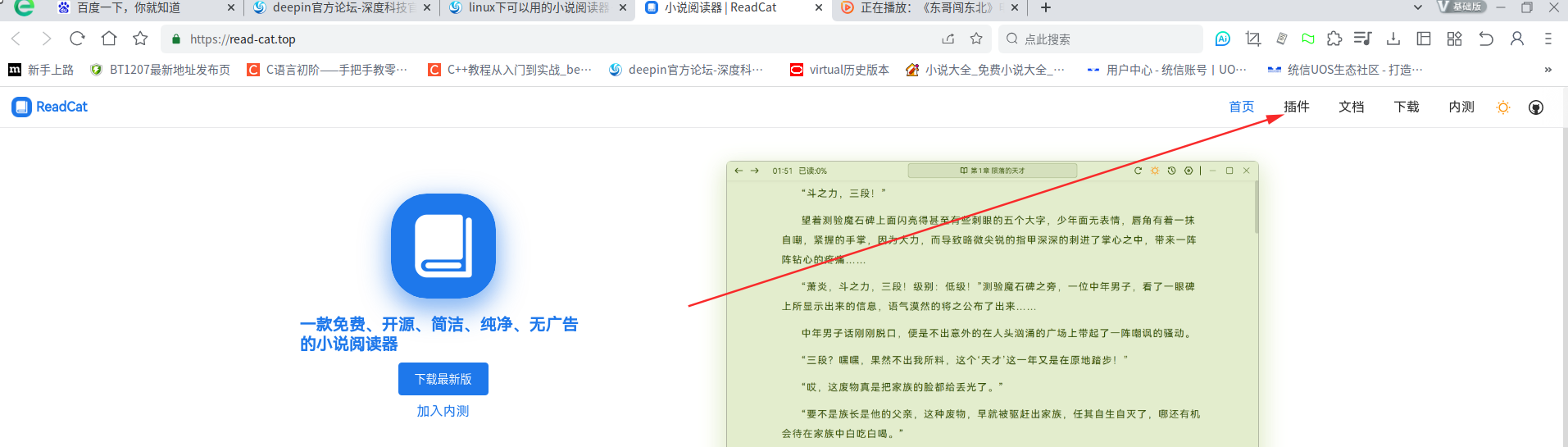
Task: Open the GitHub icon link in the navigation
Action: (x=1536, y=107)
